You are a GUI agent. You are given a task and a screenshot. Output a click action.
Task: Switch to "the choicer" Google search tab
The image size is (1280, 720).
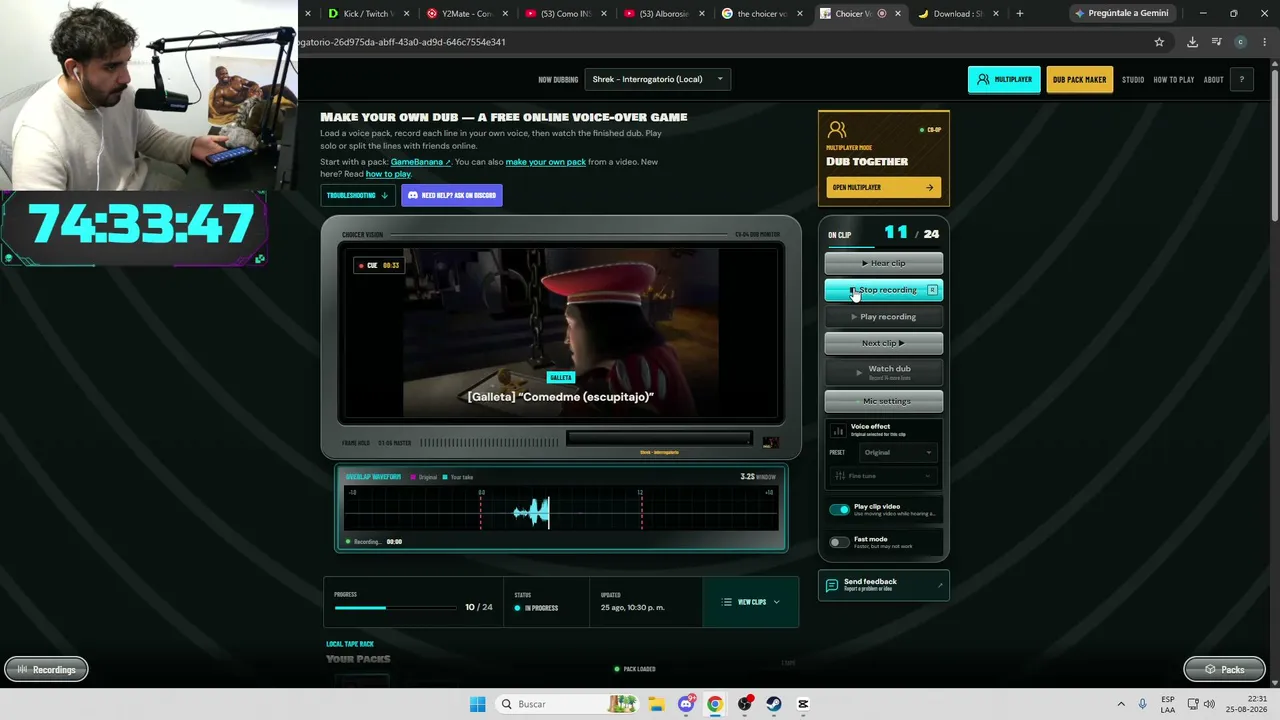click(x=761, y=13)
